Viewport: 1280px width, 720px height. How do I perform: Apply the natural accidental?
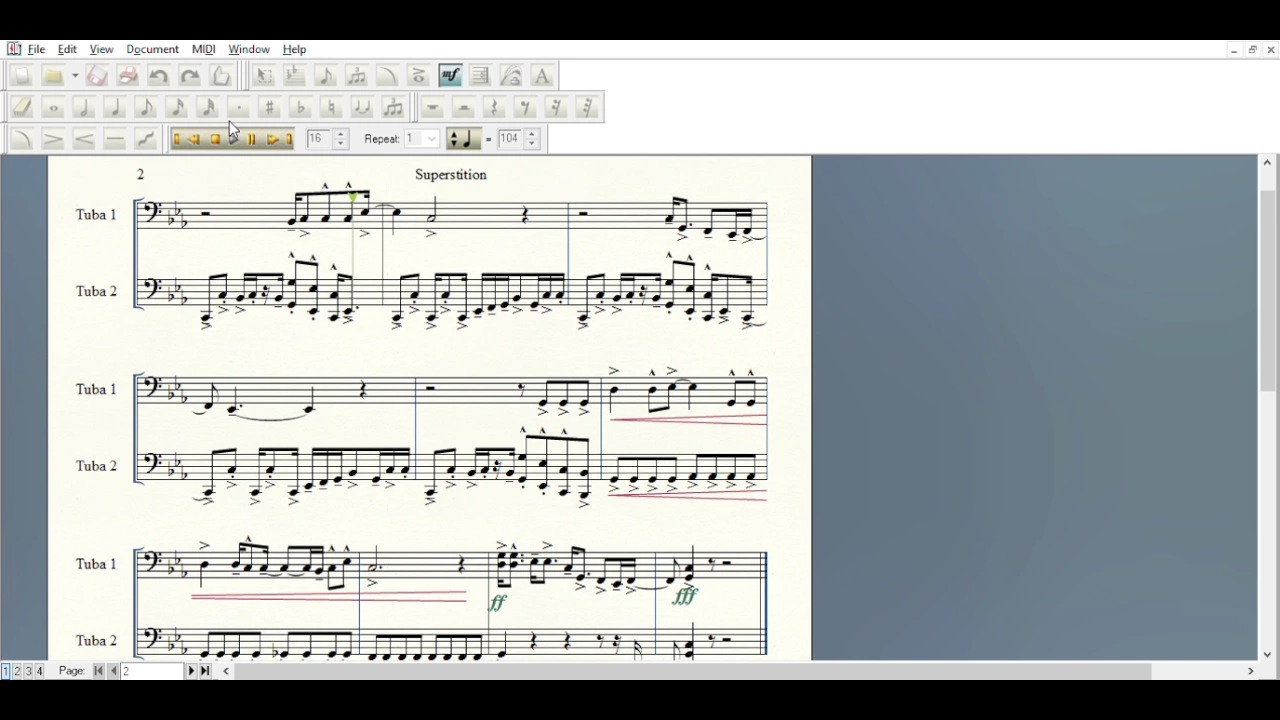click(332, 107)
